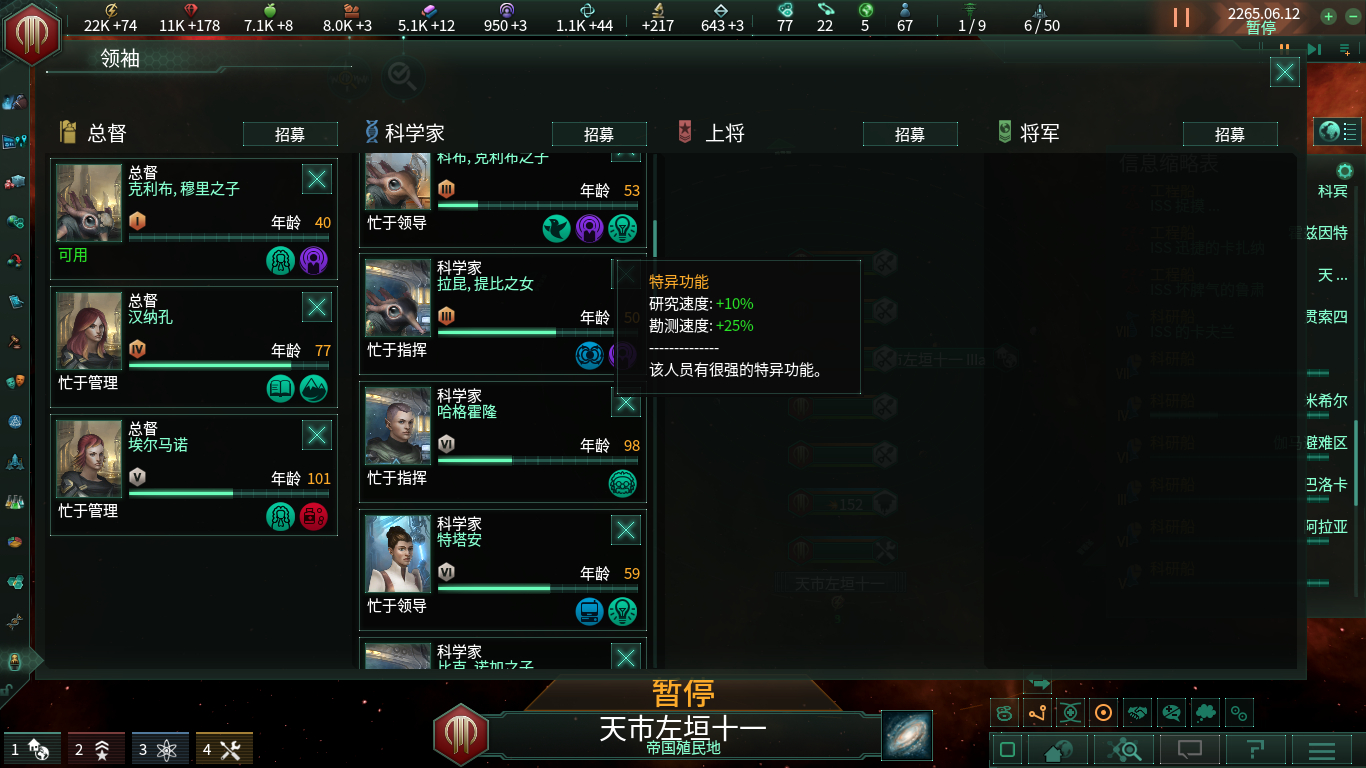Click the scientist list scrollbar
Image resolution: width=1366 pixels, height=768 pixels.
655,238
